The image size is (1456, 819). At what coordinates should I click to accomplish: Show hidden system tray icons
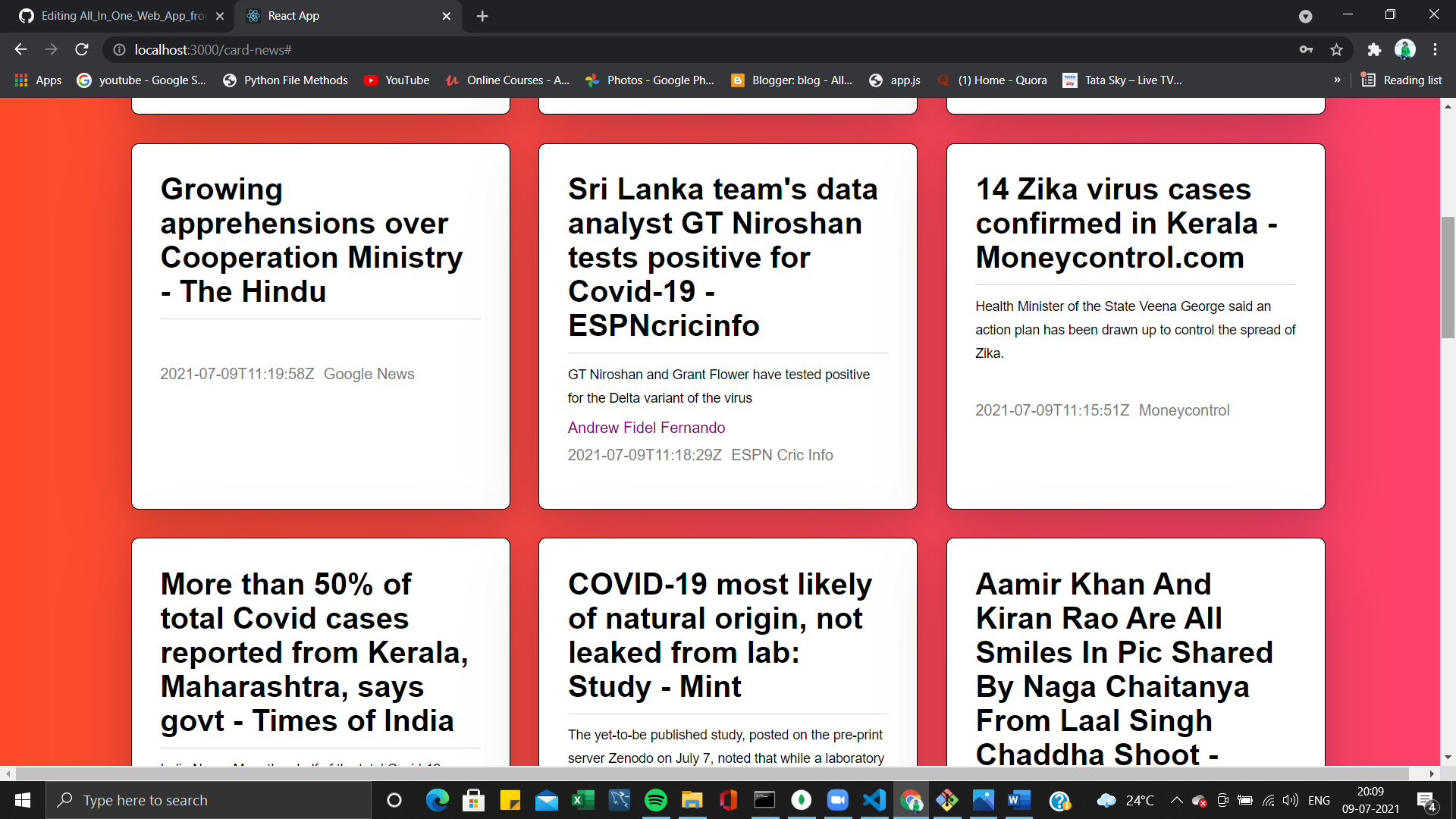tap(1176, 800)
